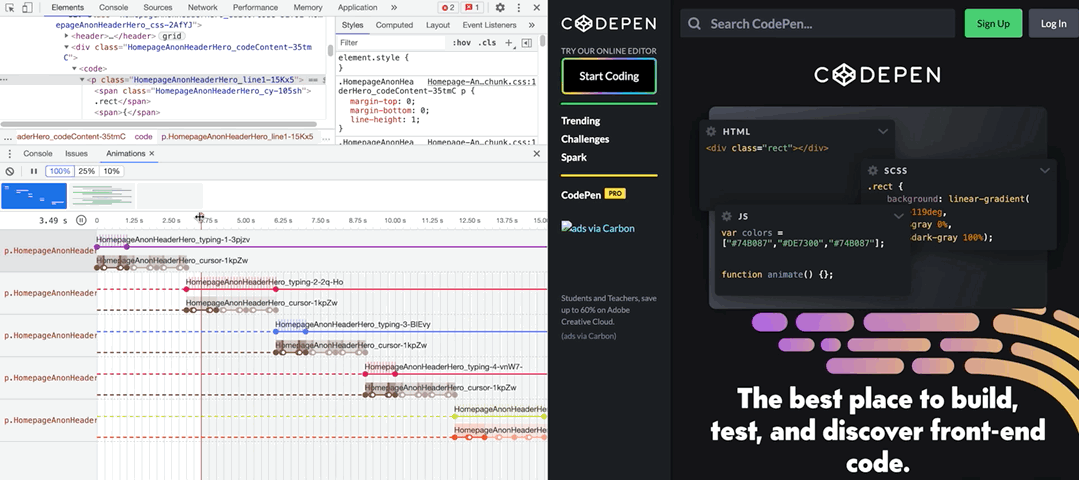This screenshot has height=480, width=1079.
Task: Clear all animations icon
Action: [10, 171]
